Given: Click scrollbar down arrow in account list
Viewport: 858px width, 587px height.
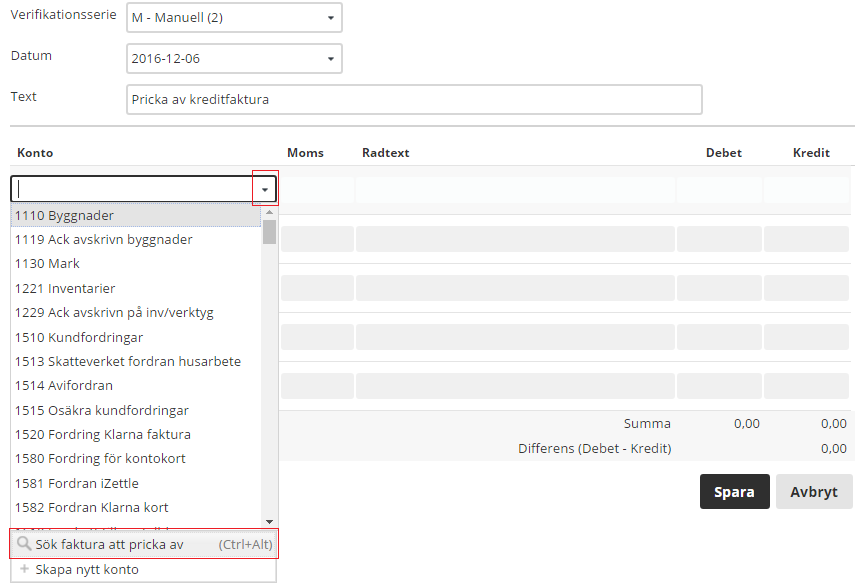Looking at the screenshot, I should click(x=269, y=522).
